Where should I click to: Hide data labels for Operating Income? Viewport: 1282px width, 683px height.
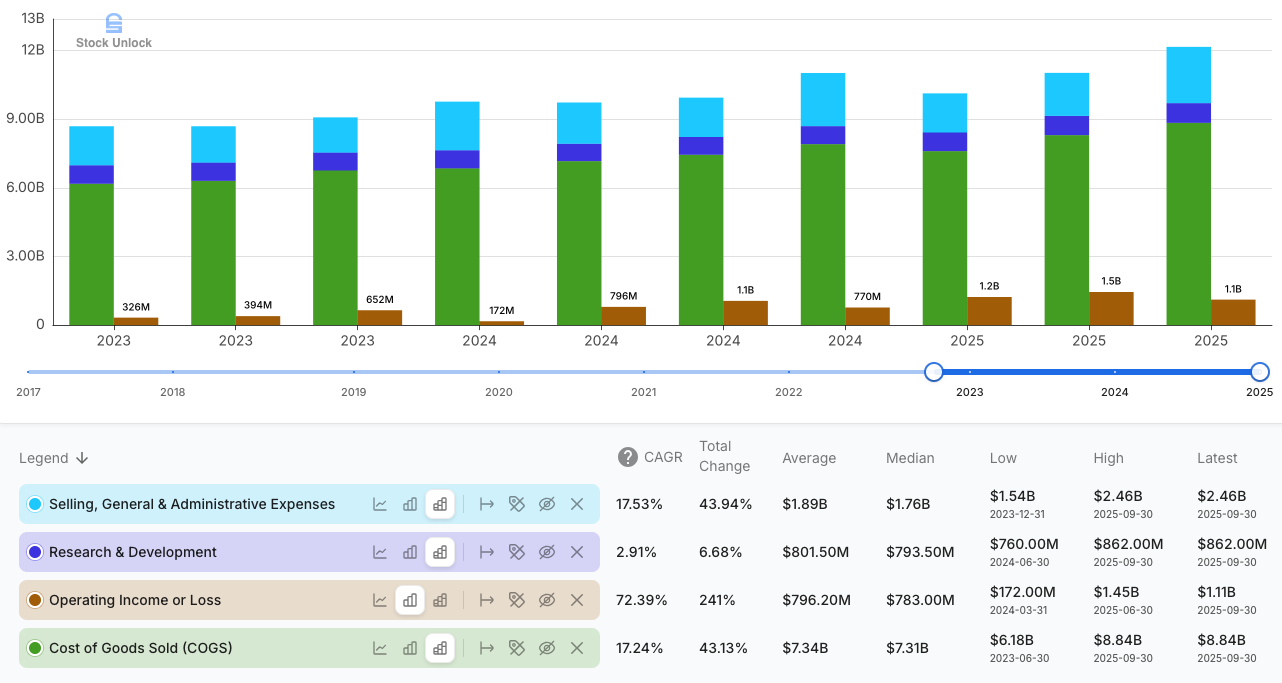[517, 600]
